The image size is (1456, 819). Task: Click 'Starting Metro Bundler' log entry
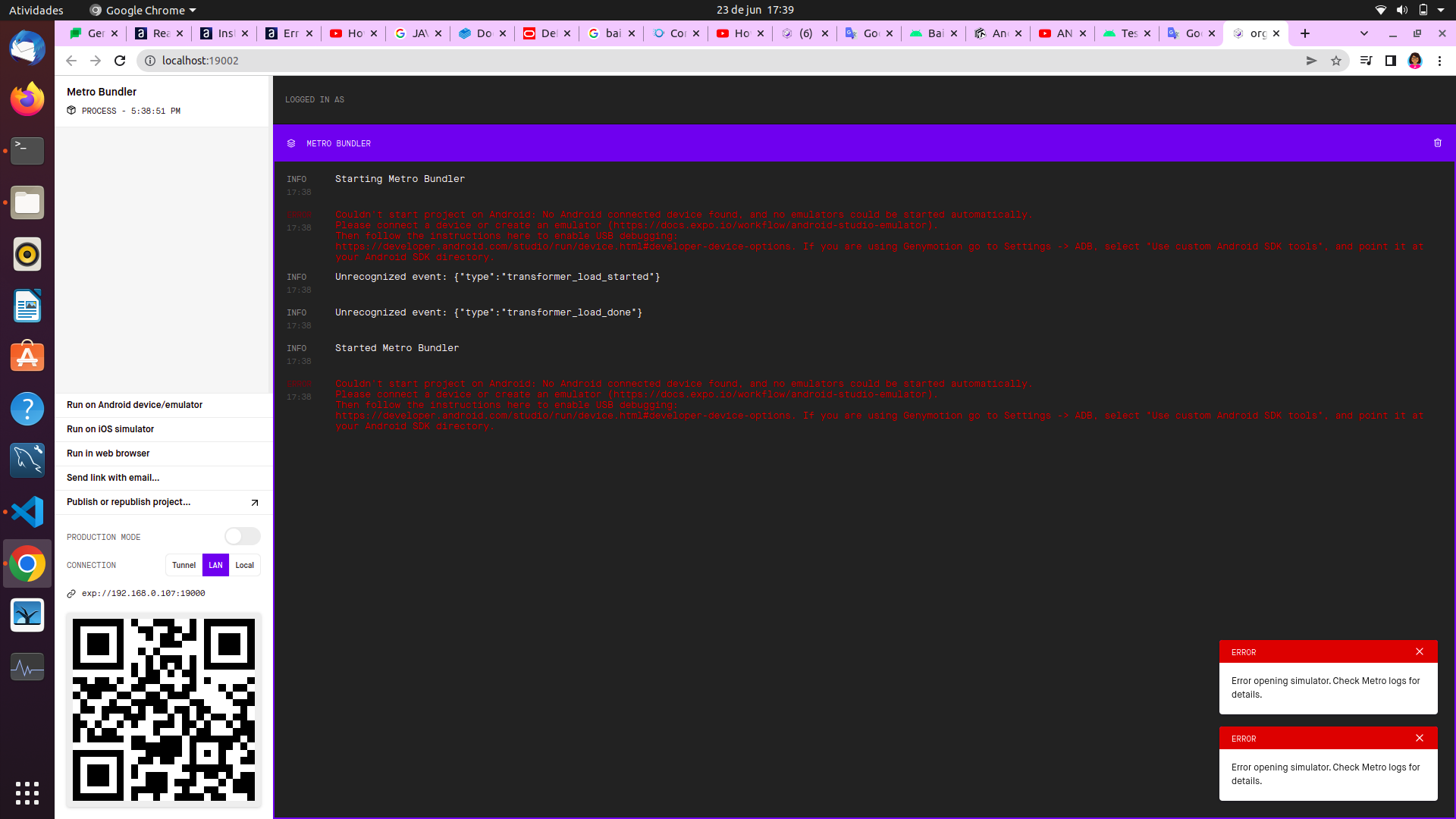[x=400, y=179]
